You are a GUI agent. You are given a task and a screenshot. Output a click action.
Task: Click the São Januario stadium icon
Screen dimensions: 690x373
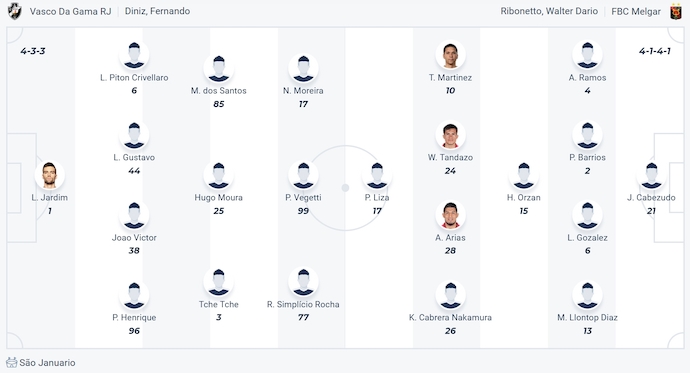point(11,362)
